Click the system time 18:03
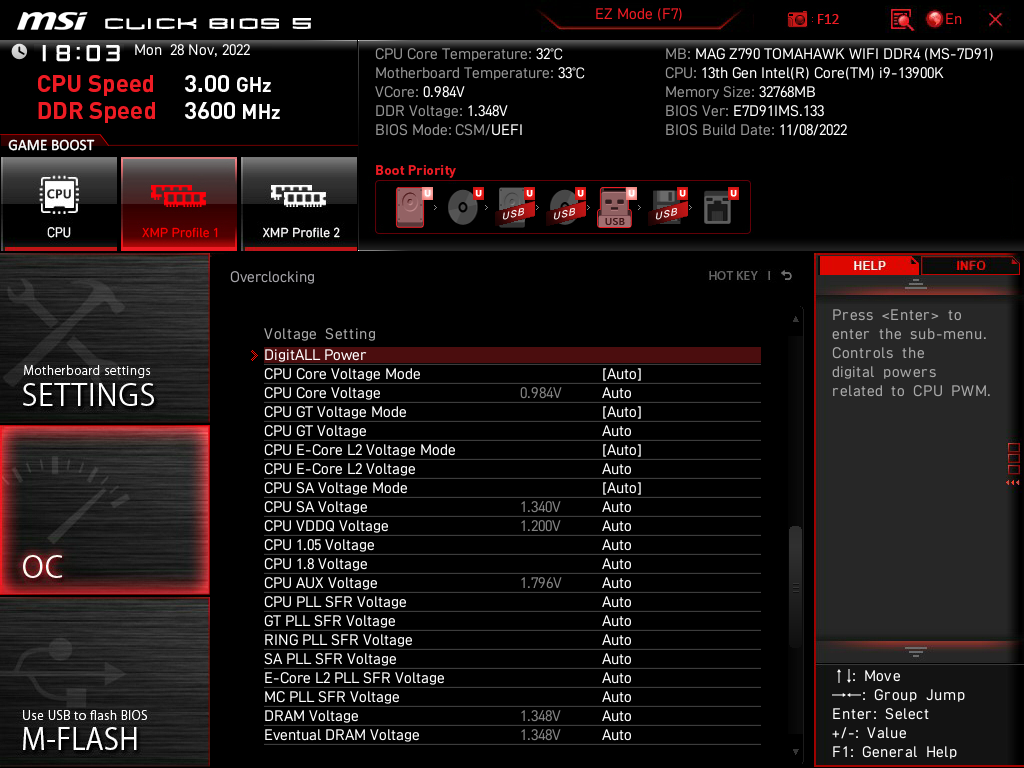Viewport: 1024px width, 768px height. [x=81, y=53]
